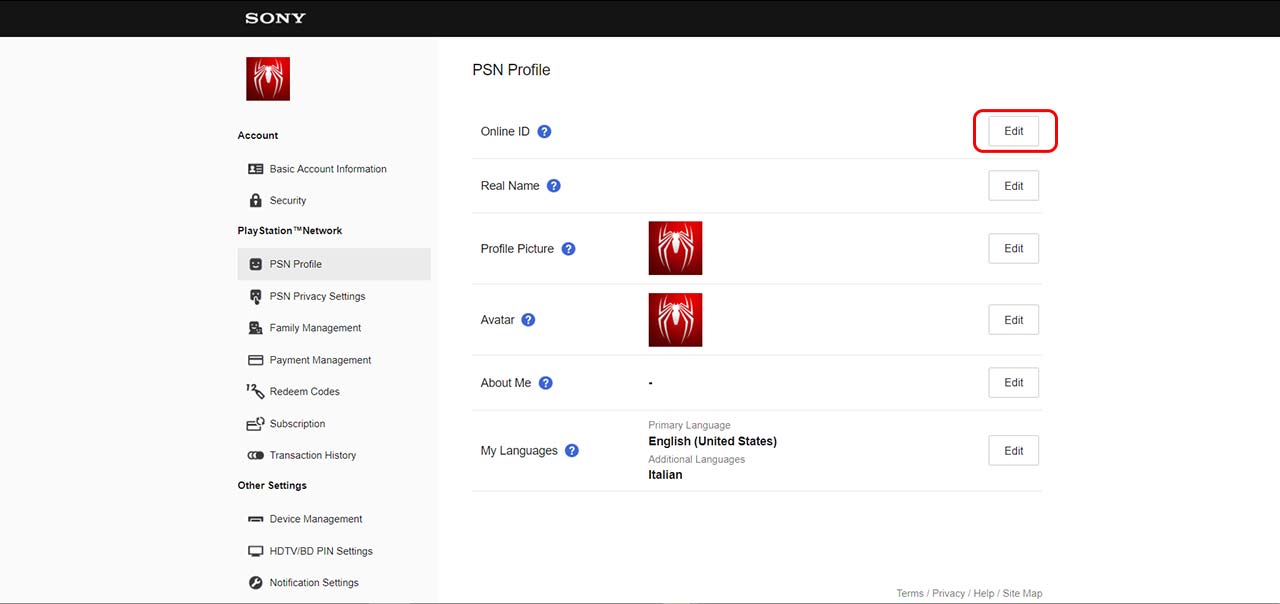This screenshot has height=604, width=1280.
Task: Edit the Avatar
Action: click(x=1014, y=320)
